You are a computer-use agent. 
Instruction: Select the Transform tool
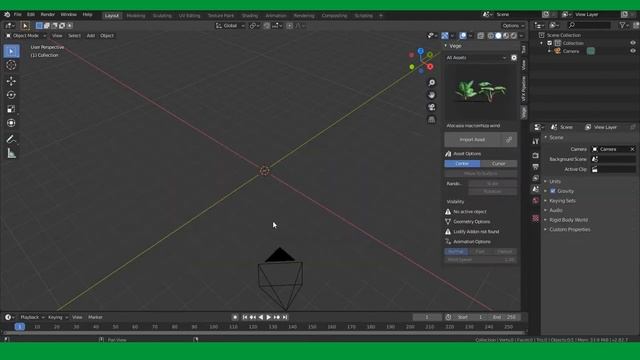coord(11,123)
